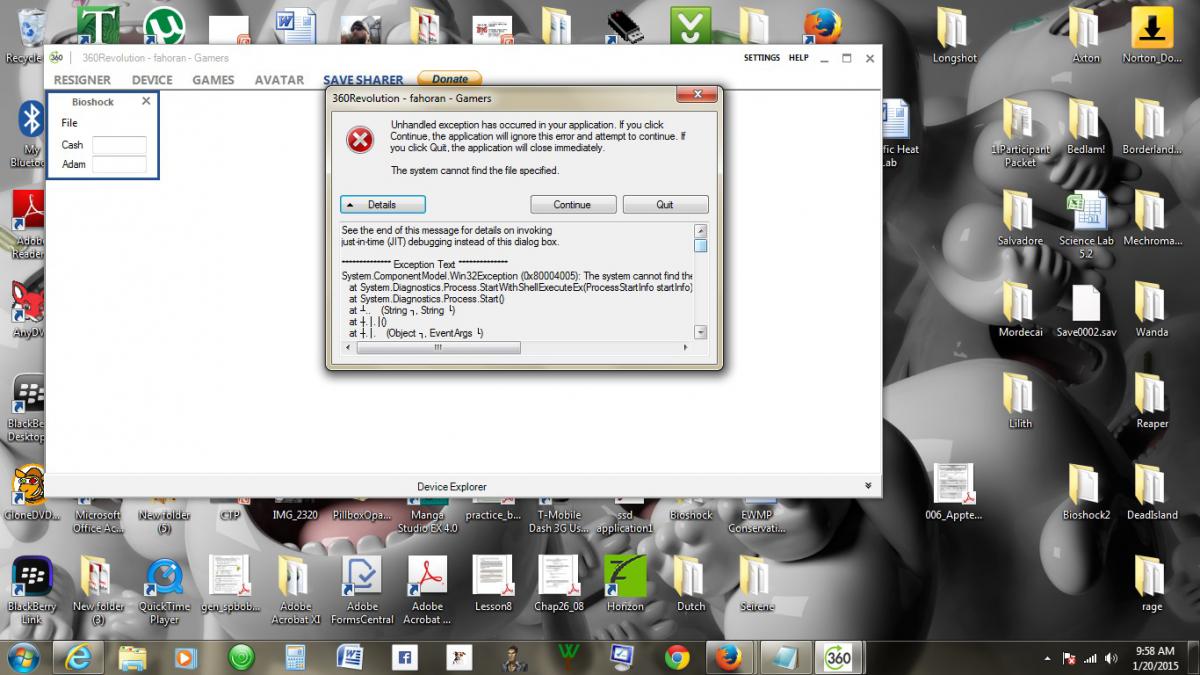Click the 360Revolution icon in the taskbar
The height and width of the screenshot is (675, 1200).
pos(838,657)
